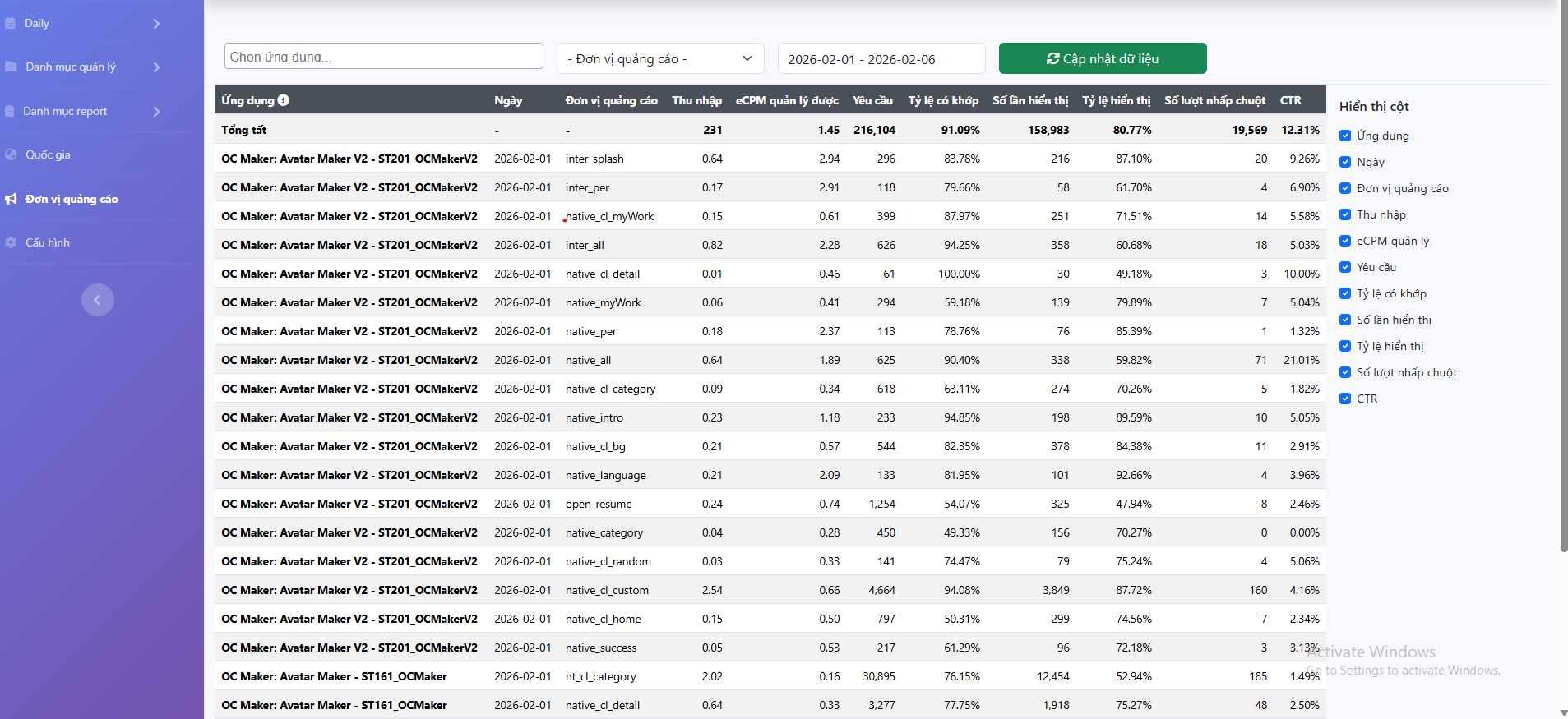
Task: Open the Quốc gia menu item
Action: click(x=48, y=154)
